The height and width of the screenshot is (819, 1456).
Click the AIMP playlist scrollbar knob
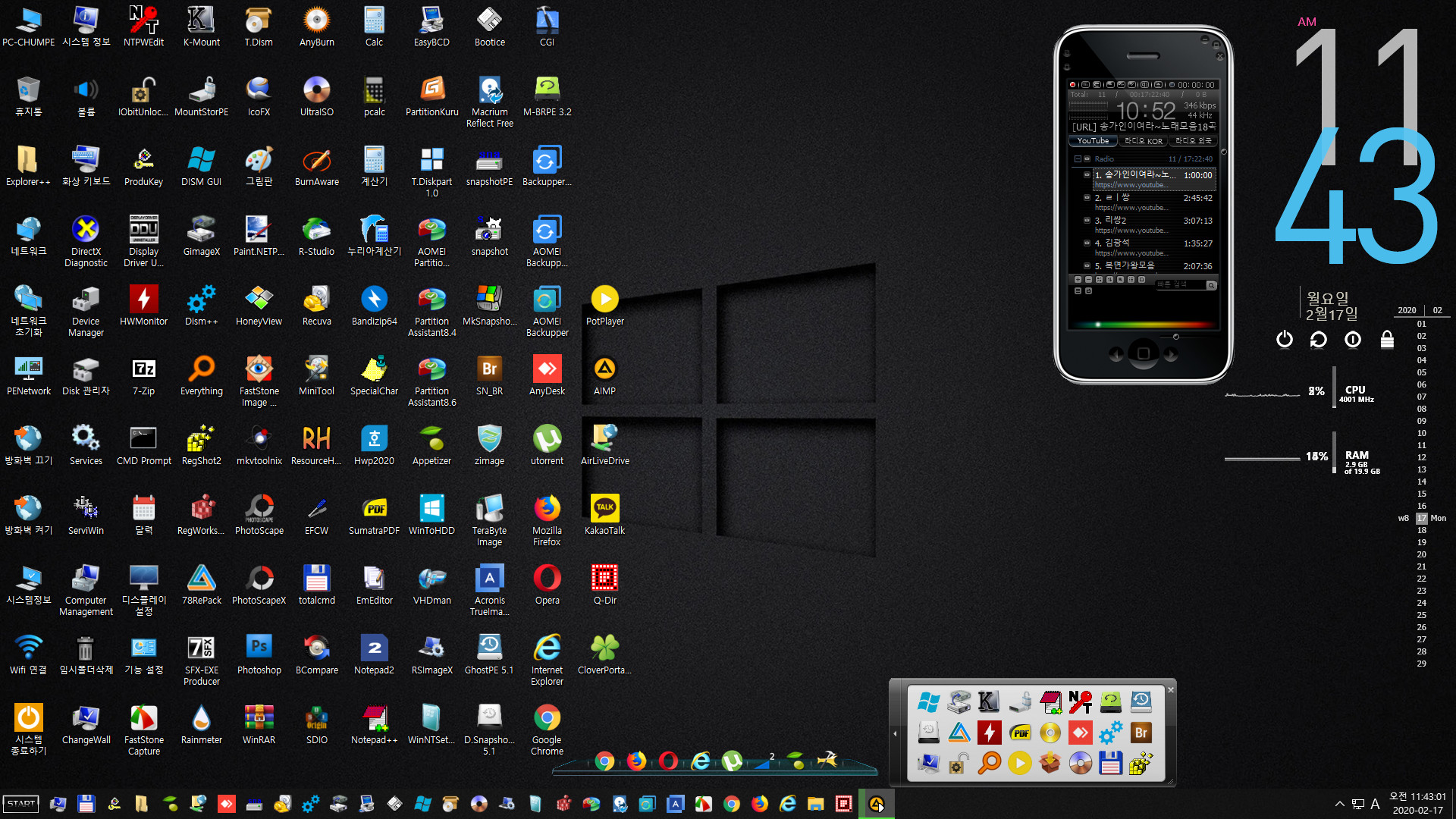tap(1223, 152)
